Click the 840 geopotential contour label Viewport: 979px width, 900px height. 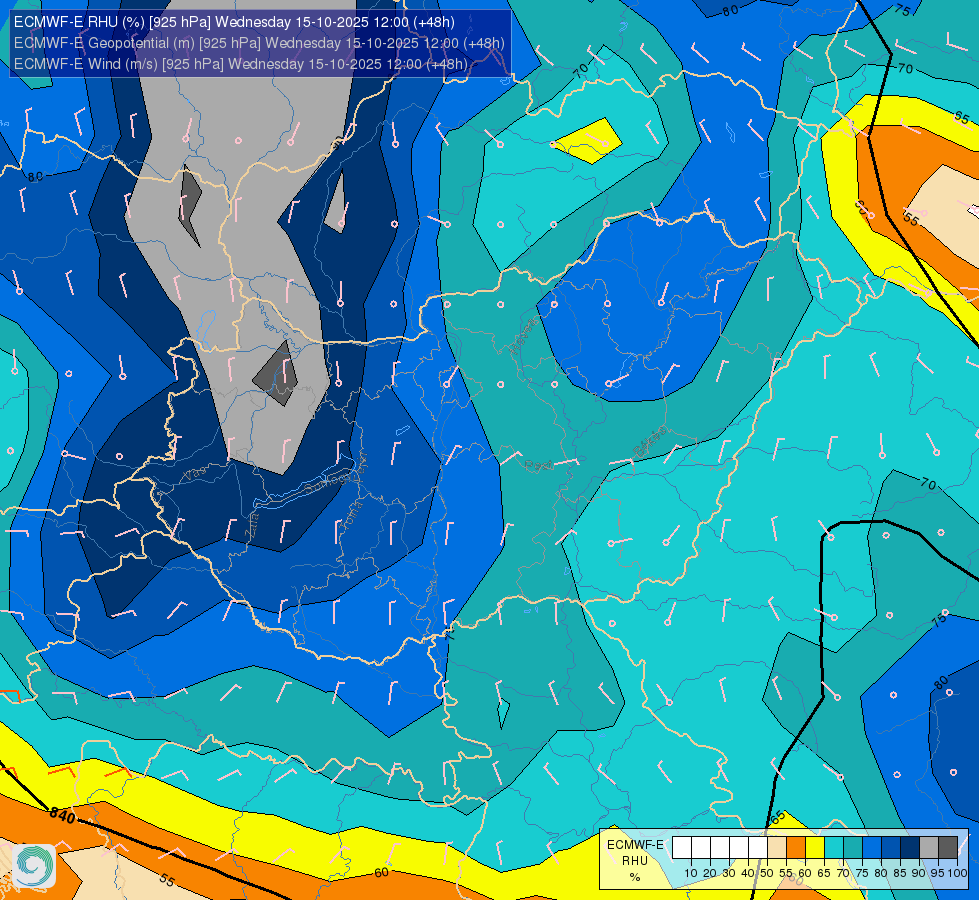pyautogui.click(x=62, y=814)
